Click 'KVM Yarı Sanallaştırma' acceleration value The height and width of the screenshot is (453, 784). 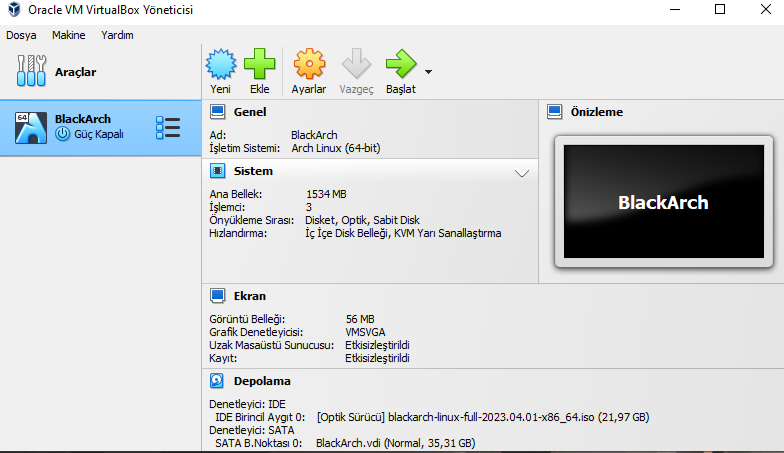(x=447, y=233)
